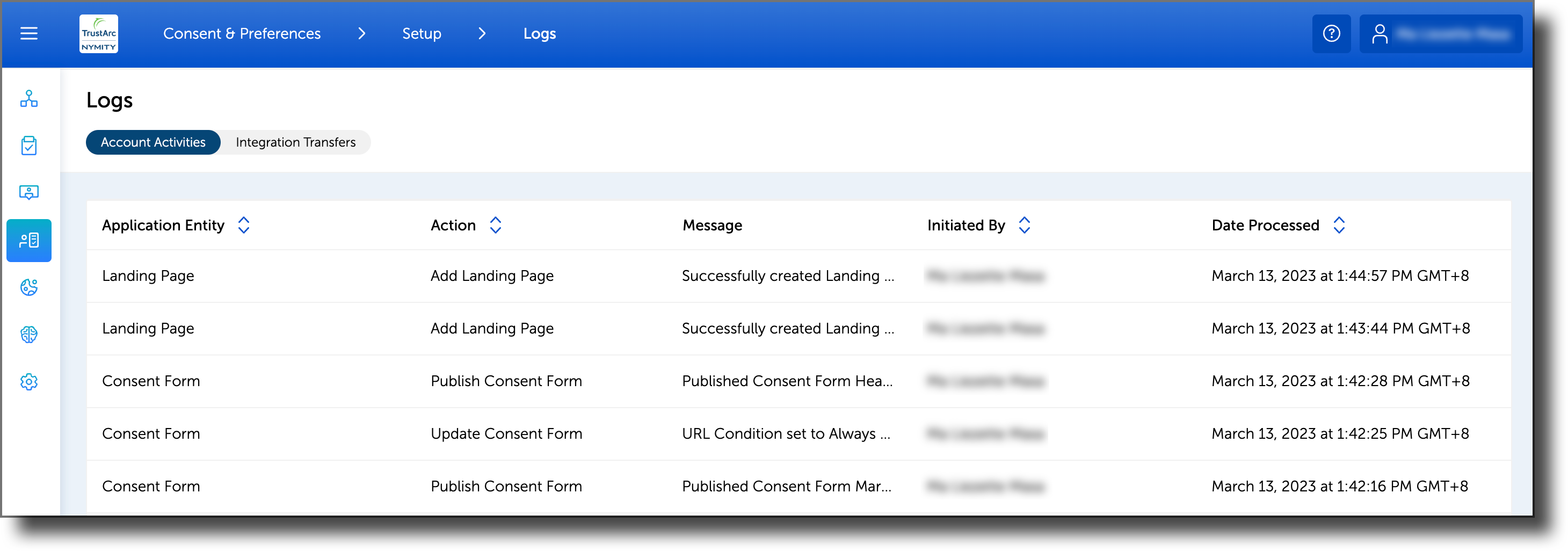Open the organization hierarchy sidebar icon
Viewport: 1568px width, 551px height.
point(28,99)
